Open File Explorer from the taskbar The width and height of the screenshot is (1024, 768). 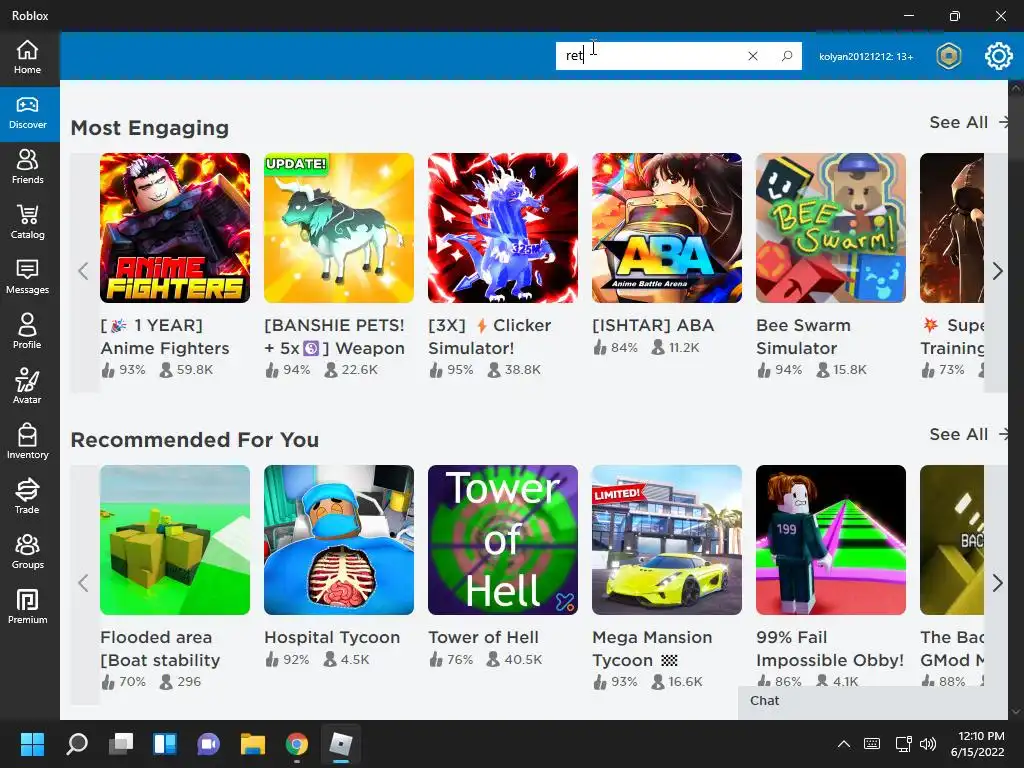[x=253, y=744]
